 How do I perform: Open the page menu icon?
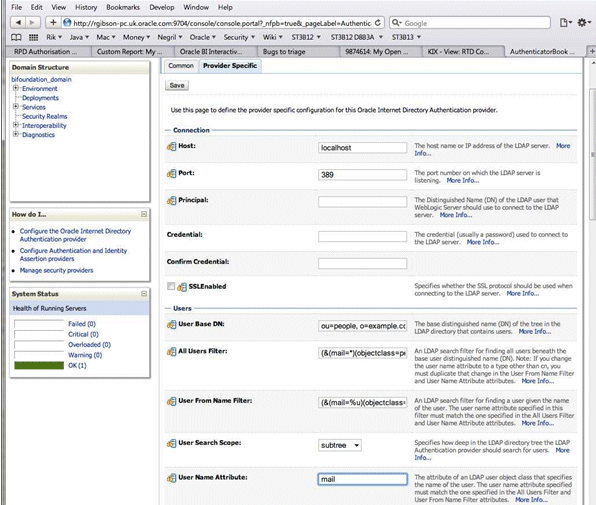[x=565, y=23]
